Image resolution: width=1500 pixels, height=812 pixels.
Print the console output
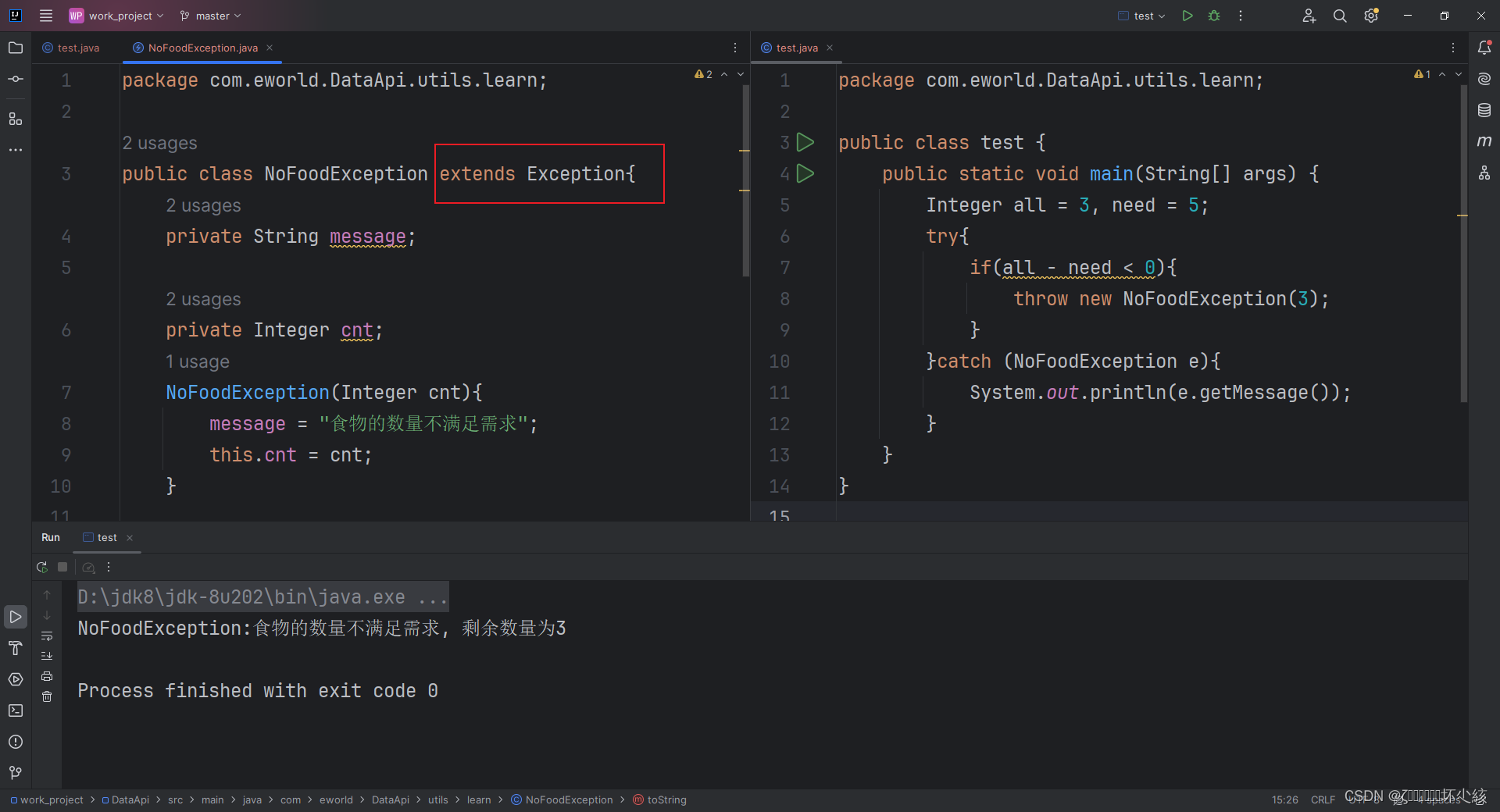pos(47,676)
